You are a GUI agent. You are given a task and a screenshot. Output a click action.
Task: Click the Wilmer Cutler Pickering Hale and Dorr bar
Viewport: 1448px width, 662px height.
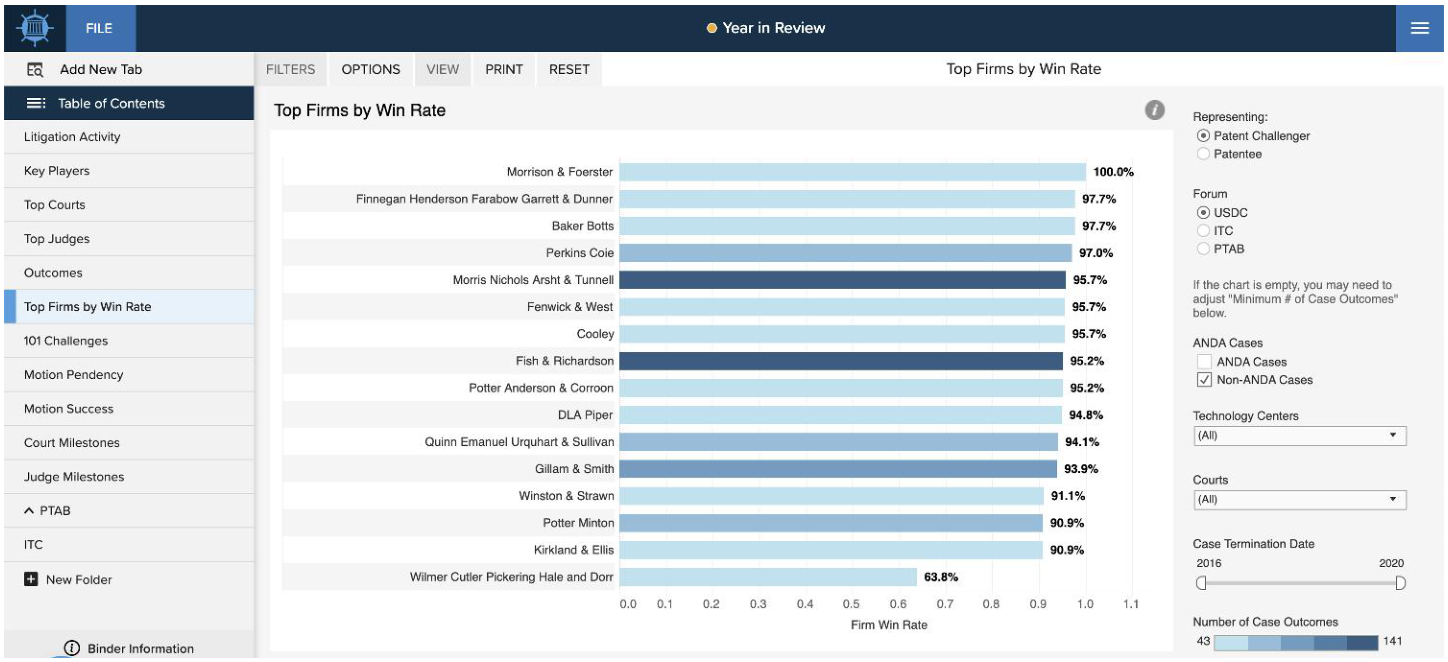(x=768, y=577)
